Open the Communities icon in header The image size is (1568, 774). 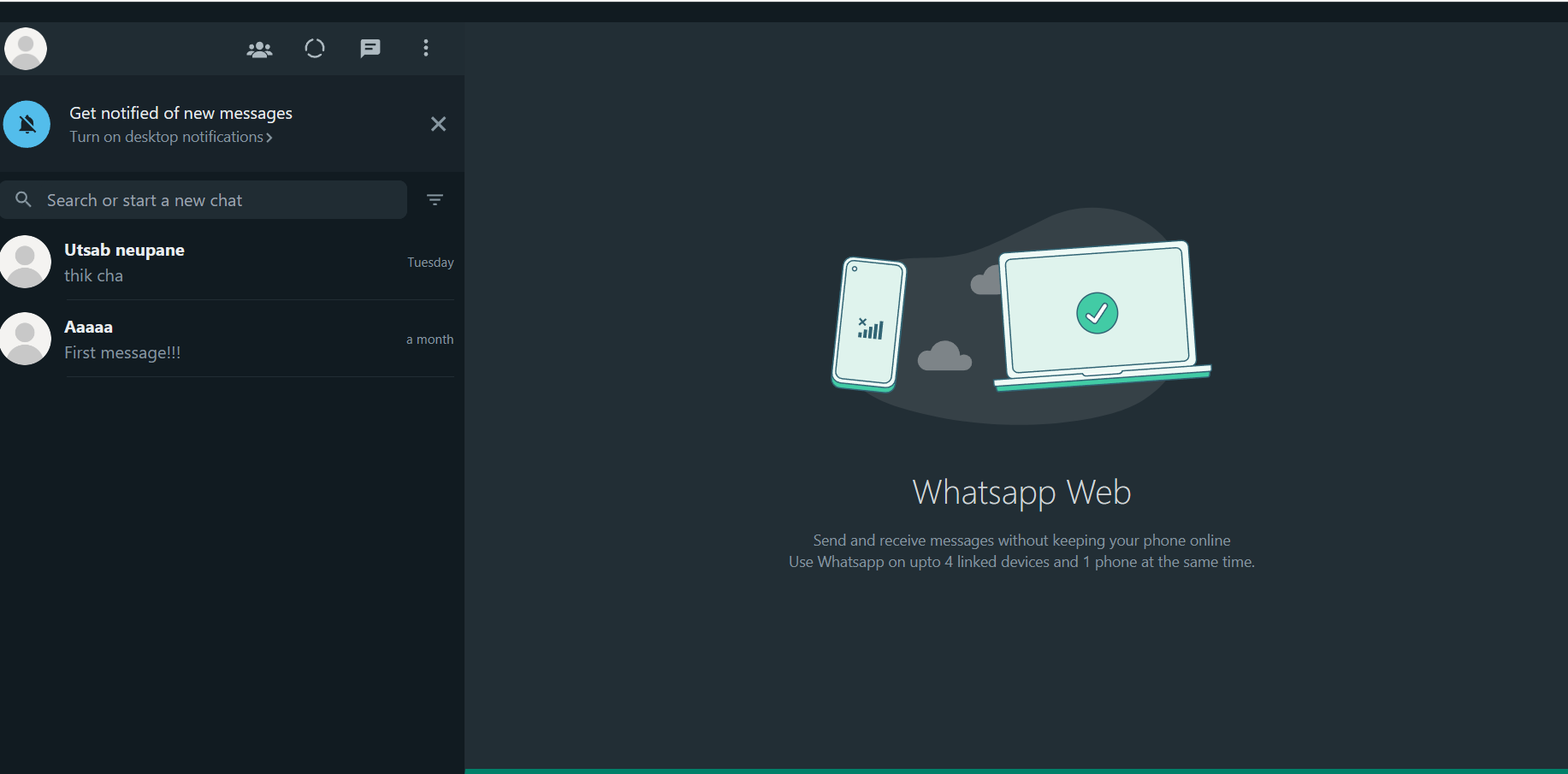coord(259,50)
